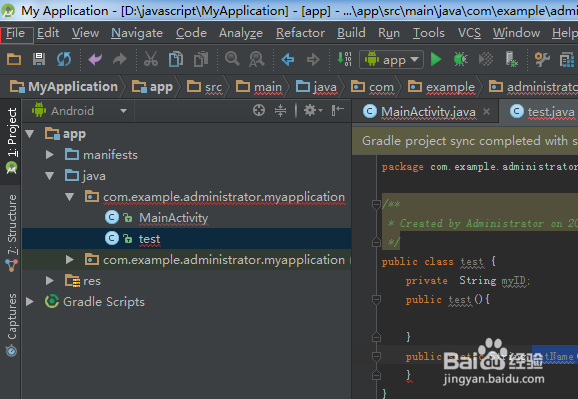Open the app run configuration dropdown
The width and height of the screenshot is (578, 399).
[391, 59]
